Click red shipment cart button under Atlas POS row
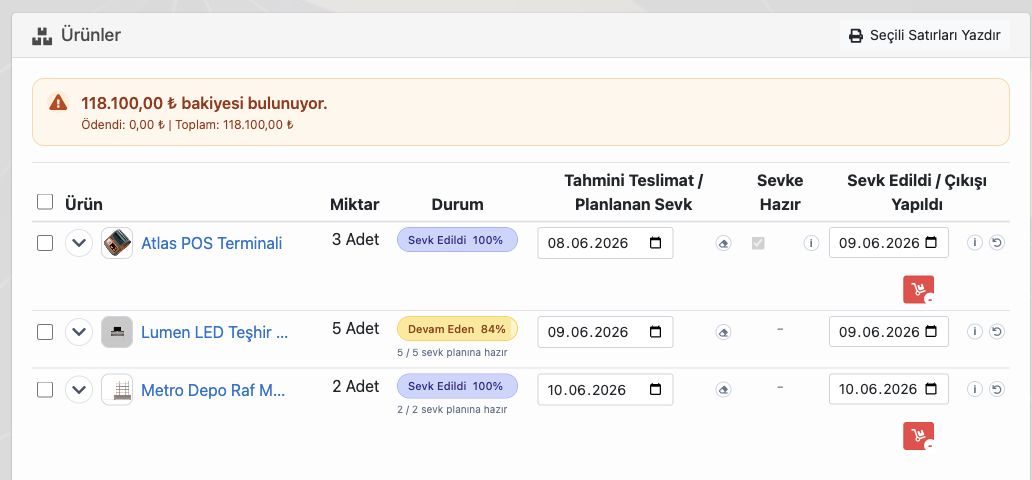This screenshot has height=480, width=1032. [919, 290]
